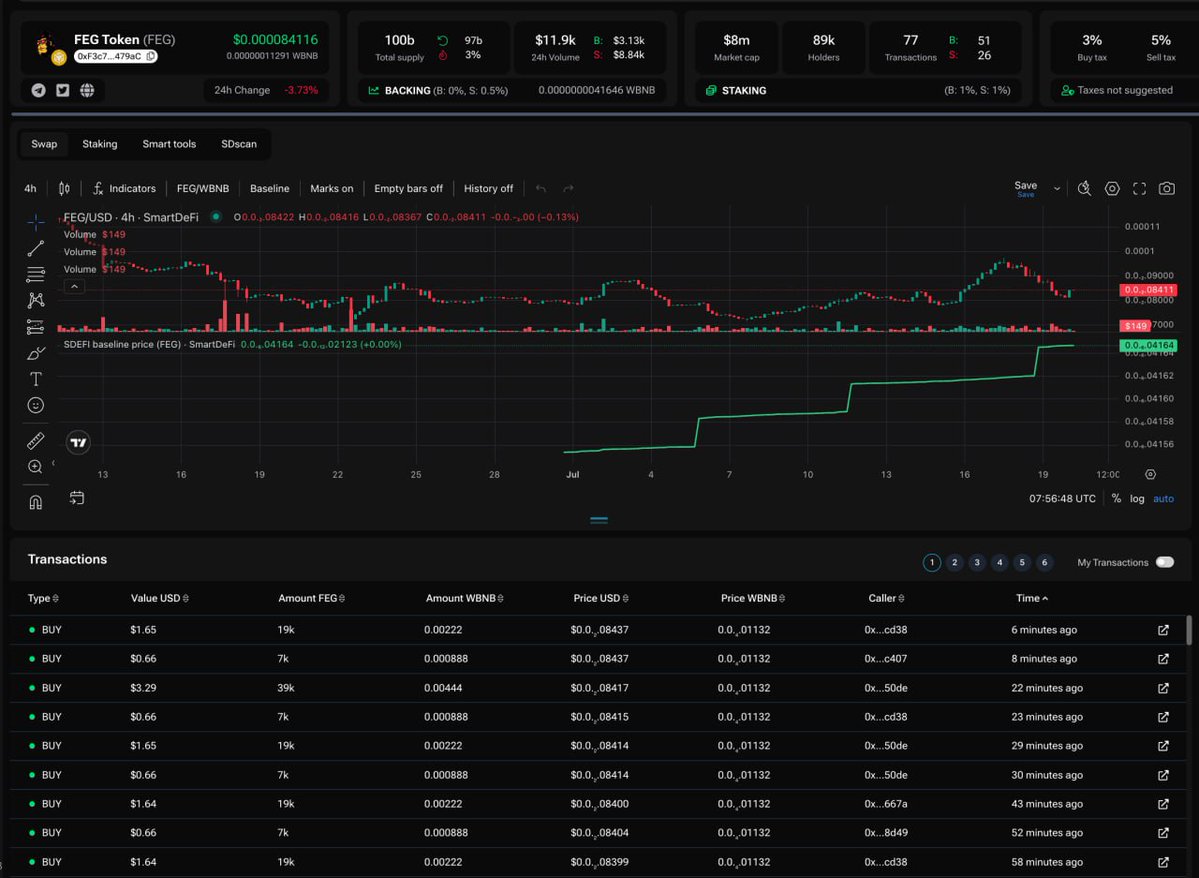Open the FEG Telegram link icon
The width and height of the screenshot is (1199, 878).
(x=38, y=90)
